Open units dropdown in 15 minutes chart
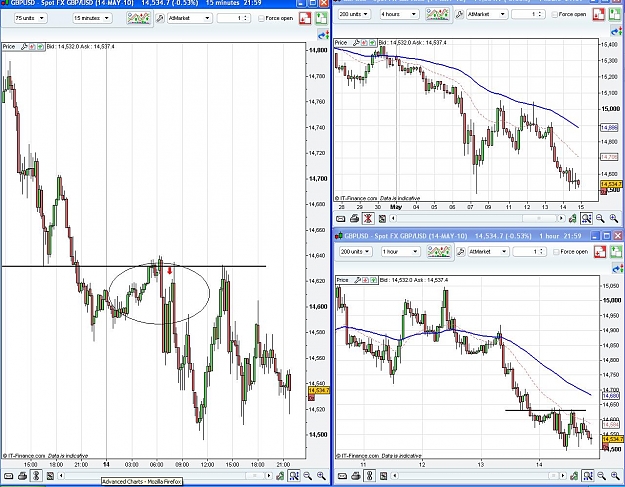Viewport: 625px width, 487px height. (31, 18)
